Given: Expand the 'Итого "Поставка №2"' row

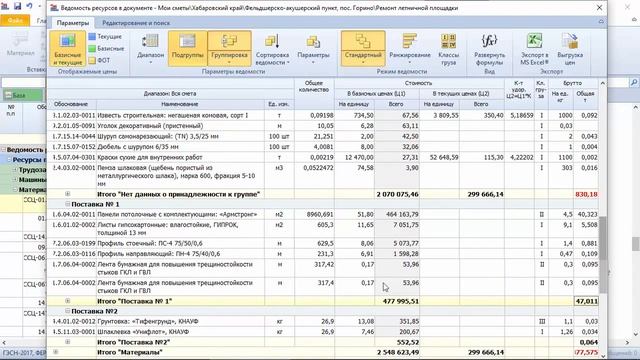Looking at the screenshot, I should coord(68,342).
